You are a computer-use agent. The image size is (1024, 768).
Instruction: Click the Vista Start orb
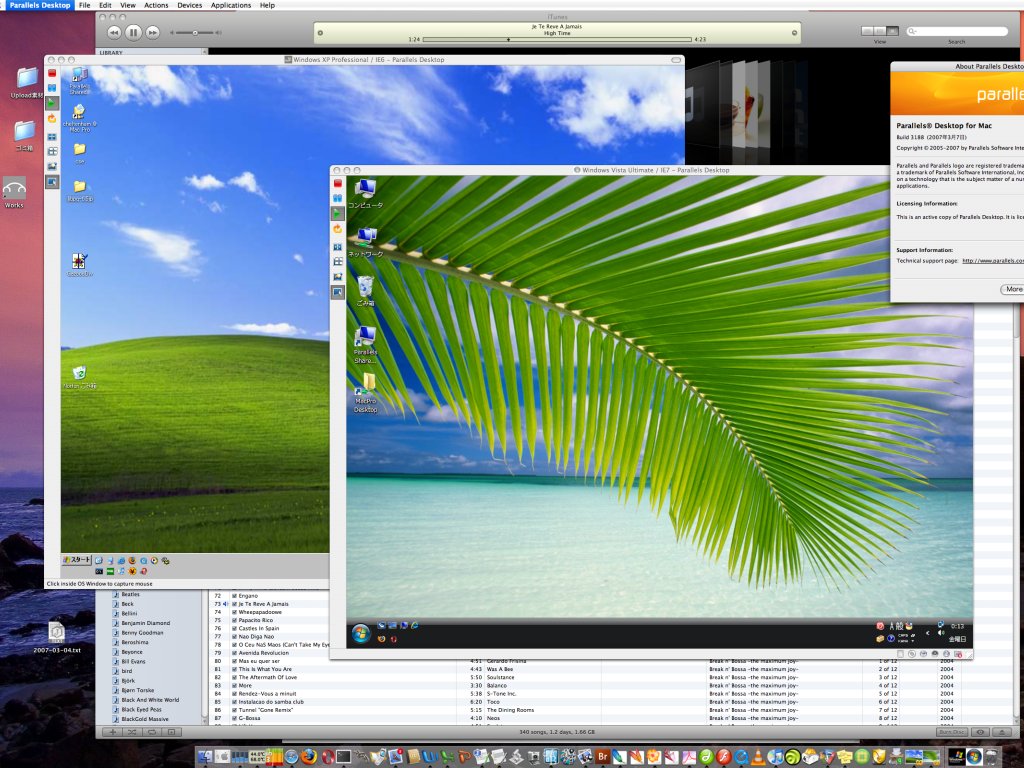(359, 630)
